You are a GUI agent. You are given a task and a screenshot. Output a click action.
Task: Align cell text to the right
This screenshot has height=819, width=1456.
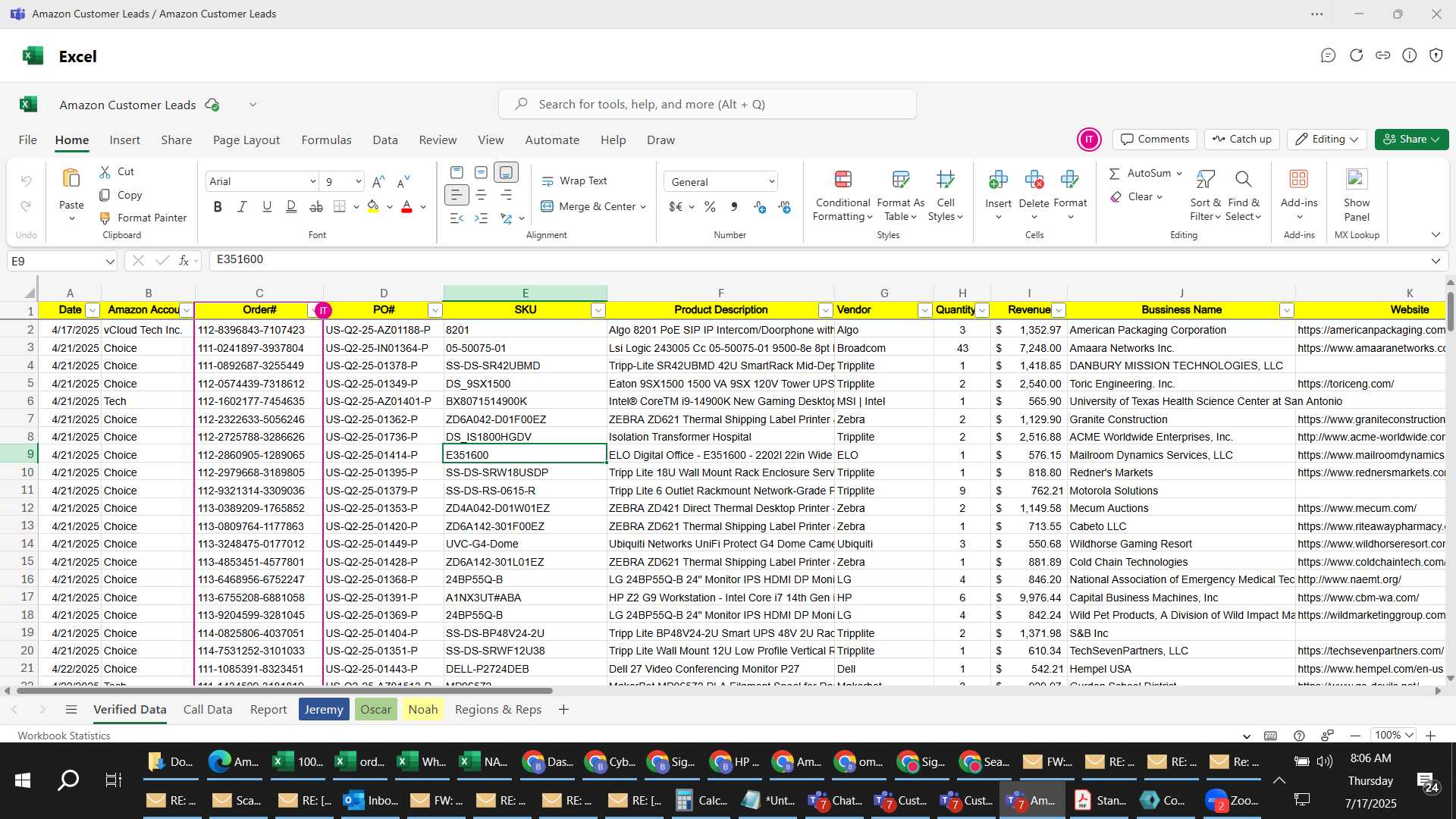click(506, 195)
